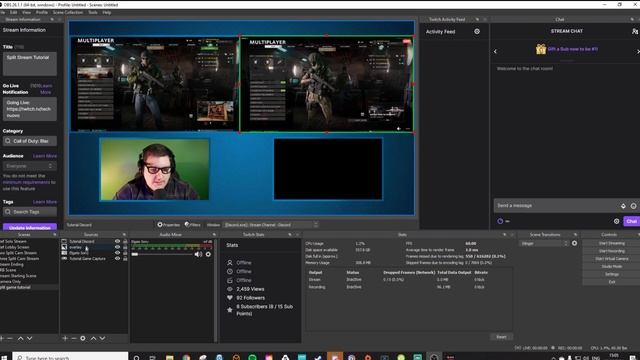Open the scene transition type dropdown
Image resolution: width=640 pixels, height=360 pixels.
pos(544,243)
